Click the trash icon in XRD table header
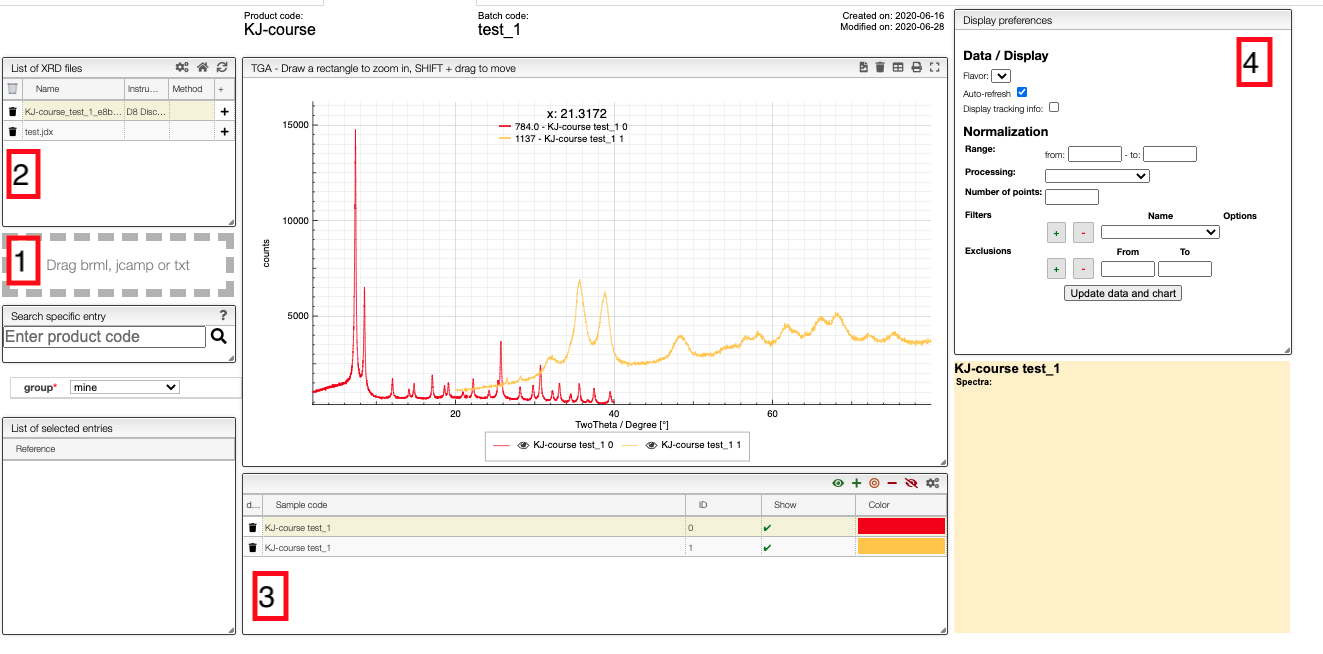Viewport: 1323px width, 654px height. click(12, 89)
